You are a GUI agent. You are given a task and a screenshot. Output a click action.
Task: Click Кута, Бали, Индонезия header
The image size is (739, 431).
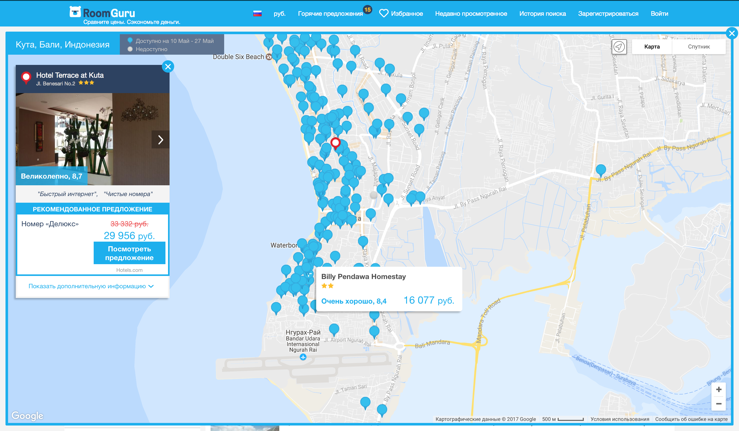pyautogui.click(x=62, y=45)
